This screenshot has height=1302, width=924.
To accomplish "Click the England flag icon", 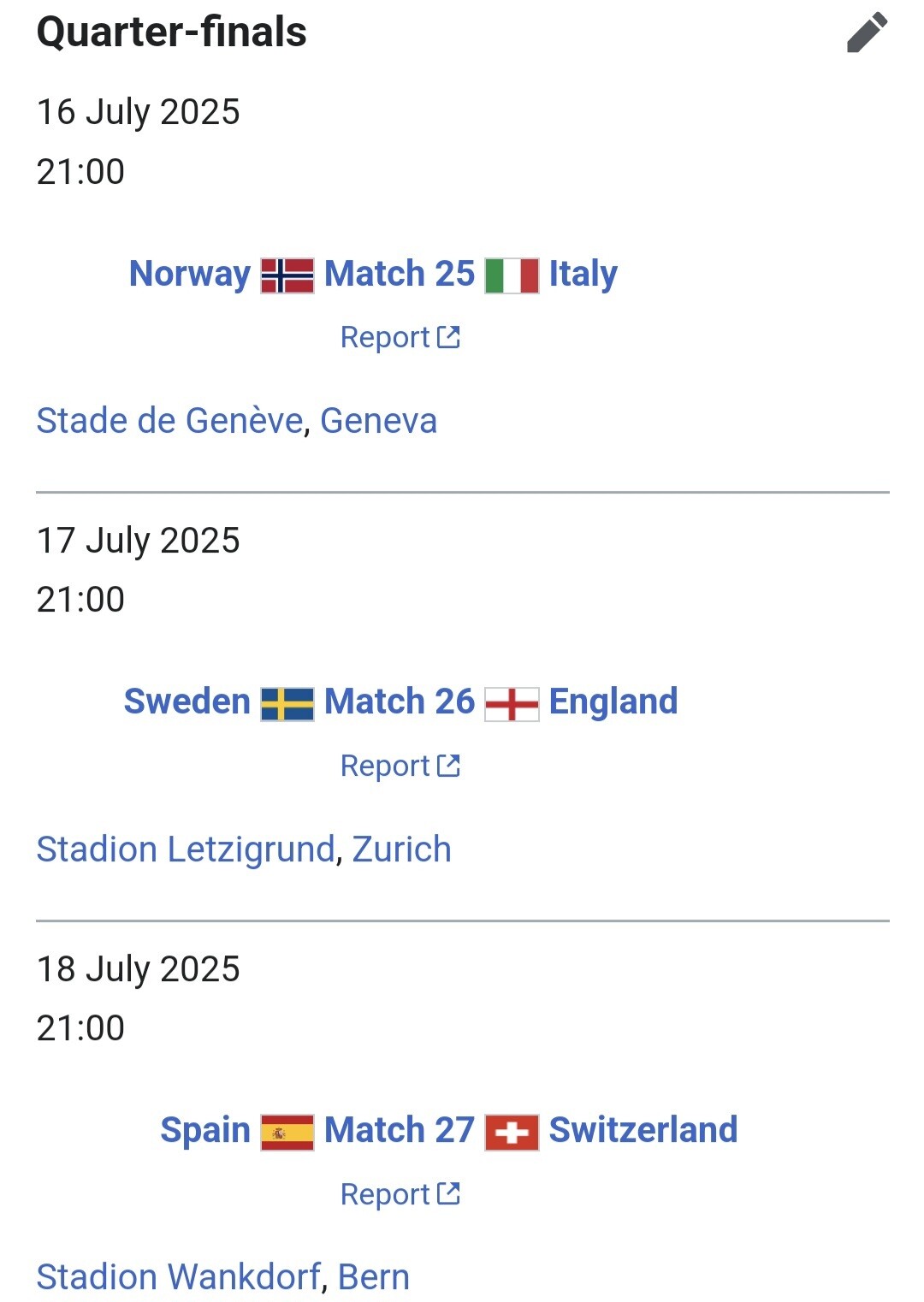I will [x=512, y=704].
